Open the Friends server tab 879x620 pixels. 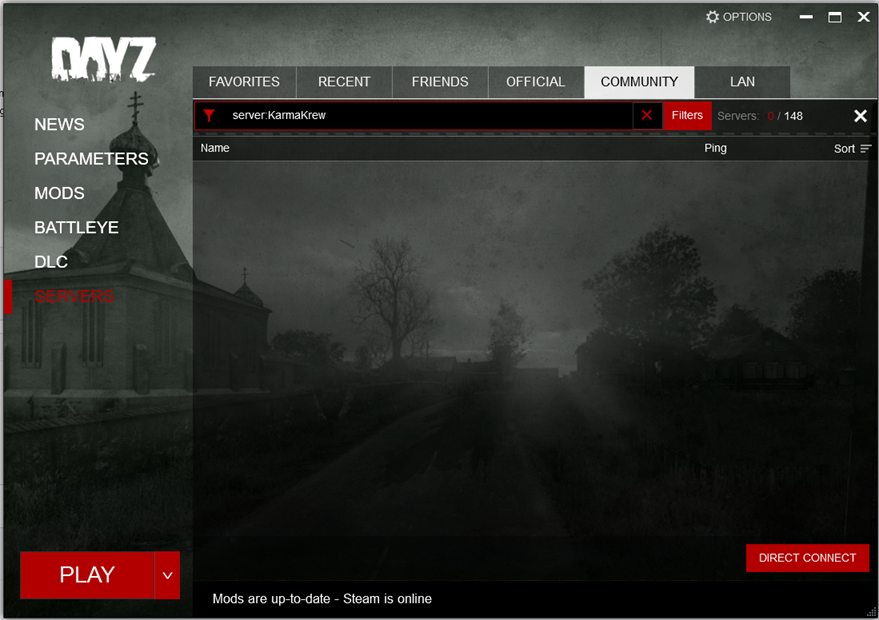440,82
